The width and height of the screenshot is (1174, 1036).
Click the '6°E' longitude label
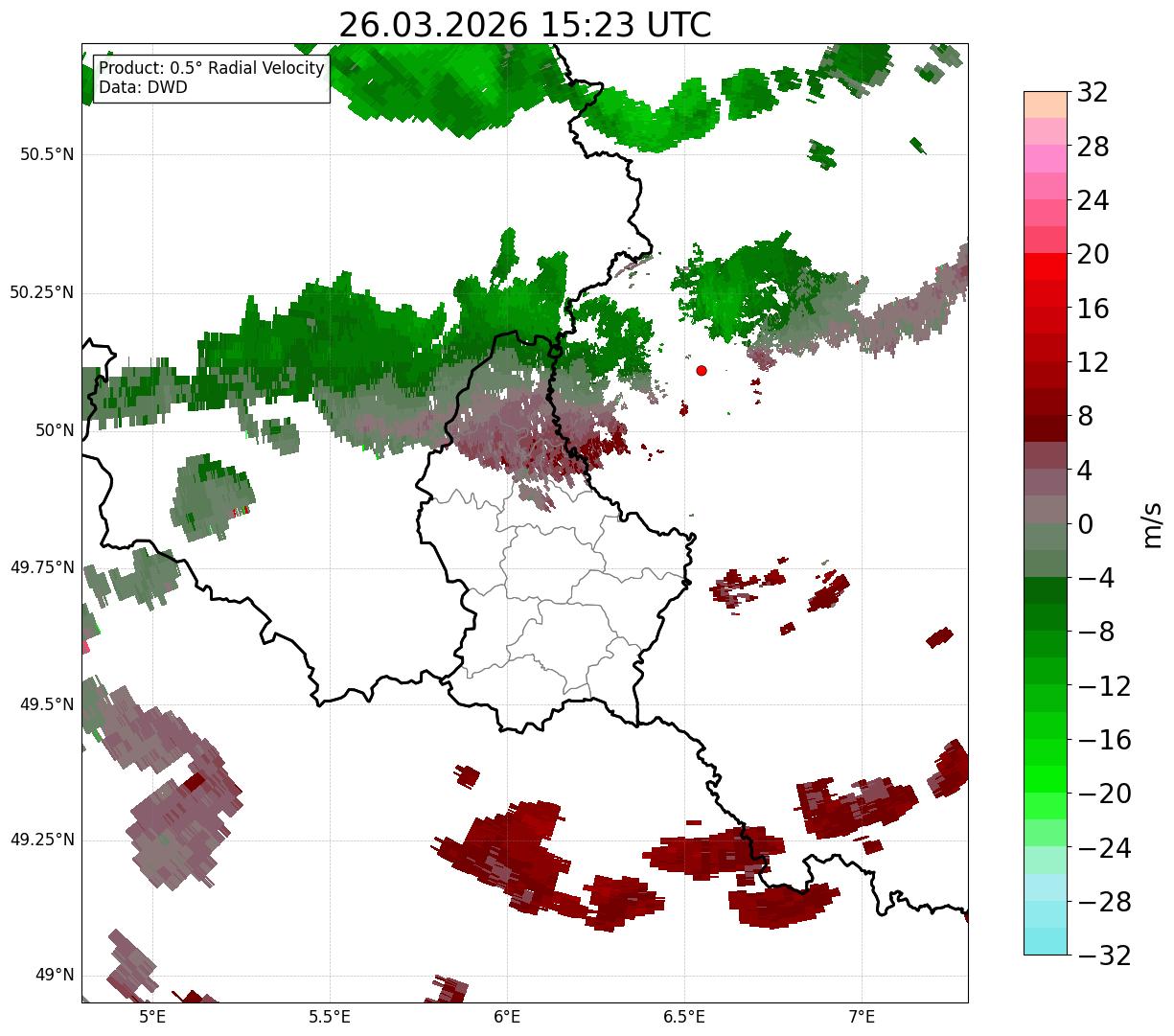(507, 1017)
